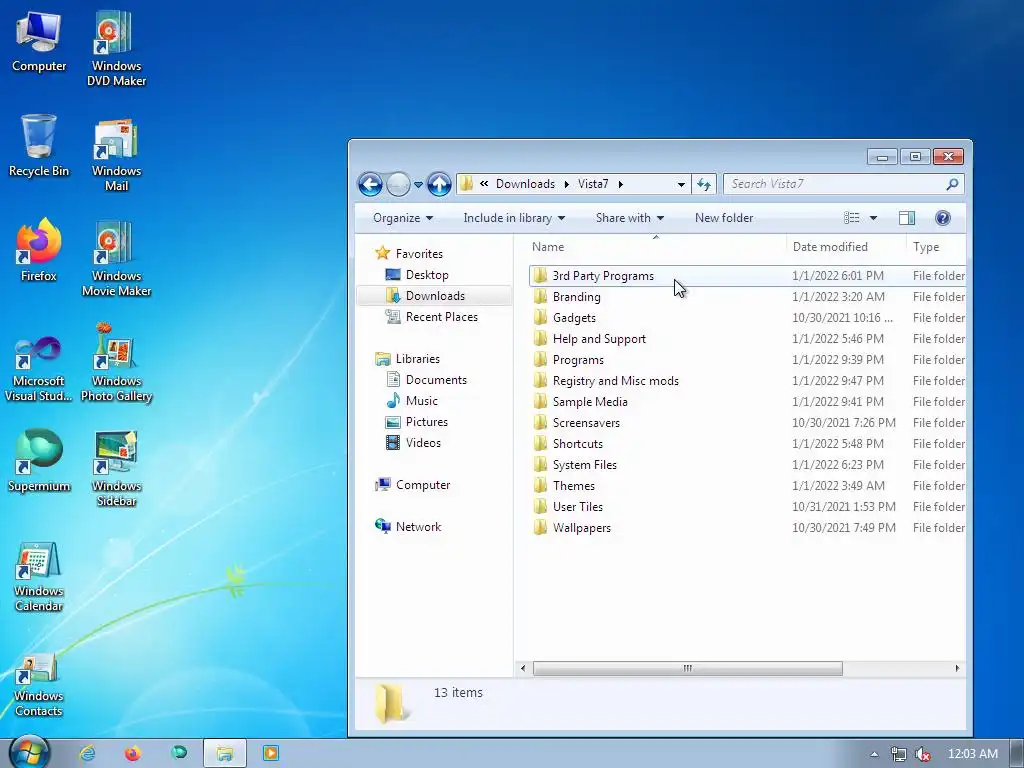Open the media player taskbar icon

tap(270, 754)
